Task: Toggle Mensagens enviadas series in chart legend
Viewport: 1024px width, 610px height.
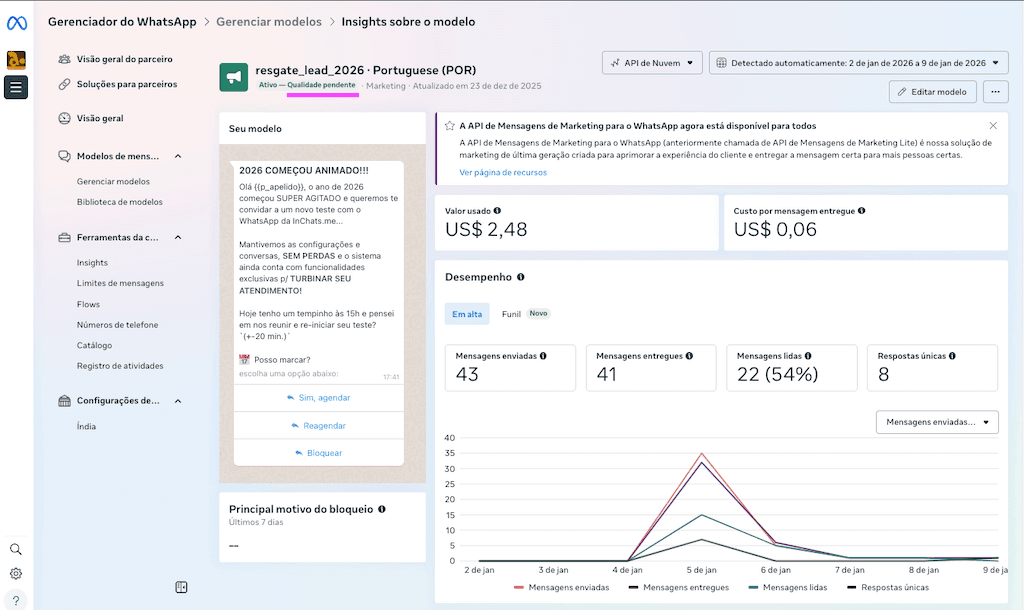Action: (561, 587)
